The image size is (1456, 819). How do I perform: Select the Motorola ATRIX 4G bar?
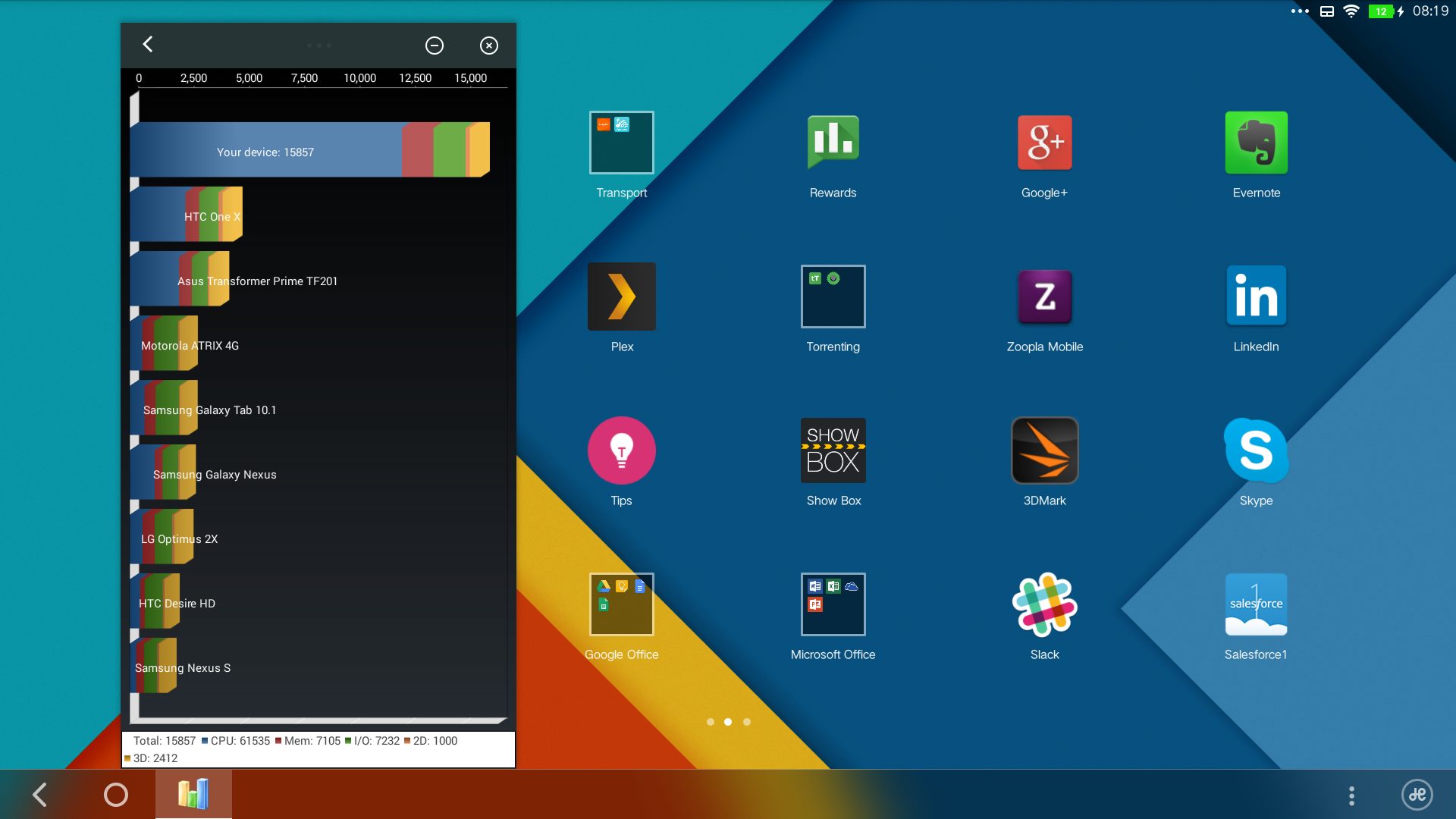164,344
